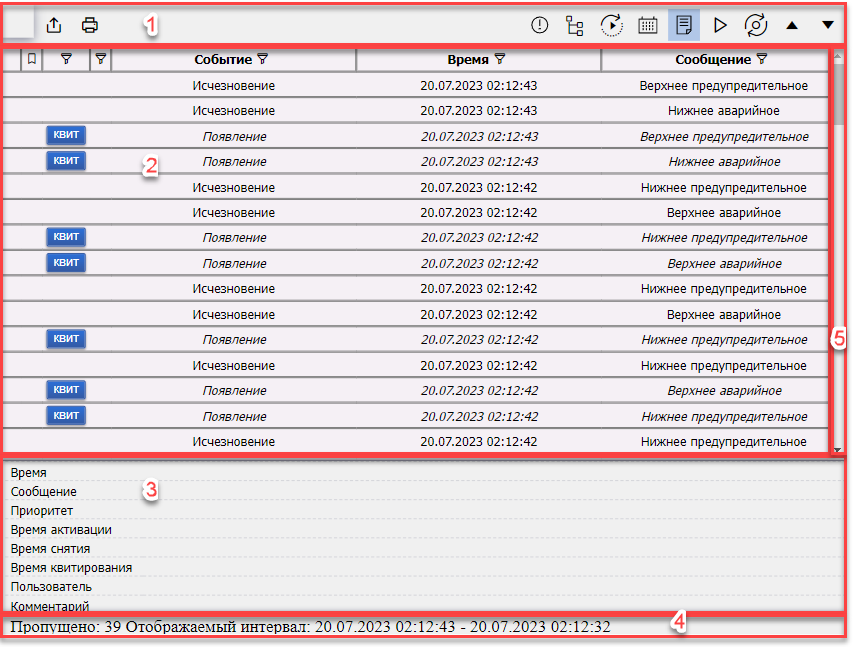854x647 pixels.
Task: Click the refresh/sync icon in toolbar
Action: (755, 25)
